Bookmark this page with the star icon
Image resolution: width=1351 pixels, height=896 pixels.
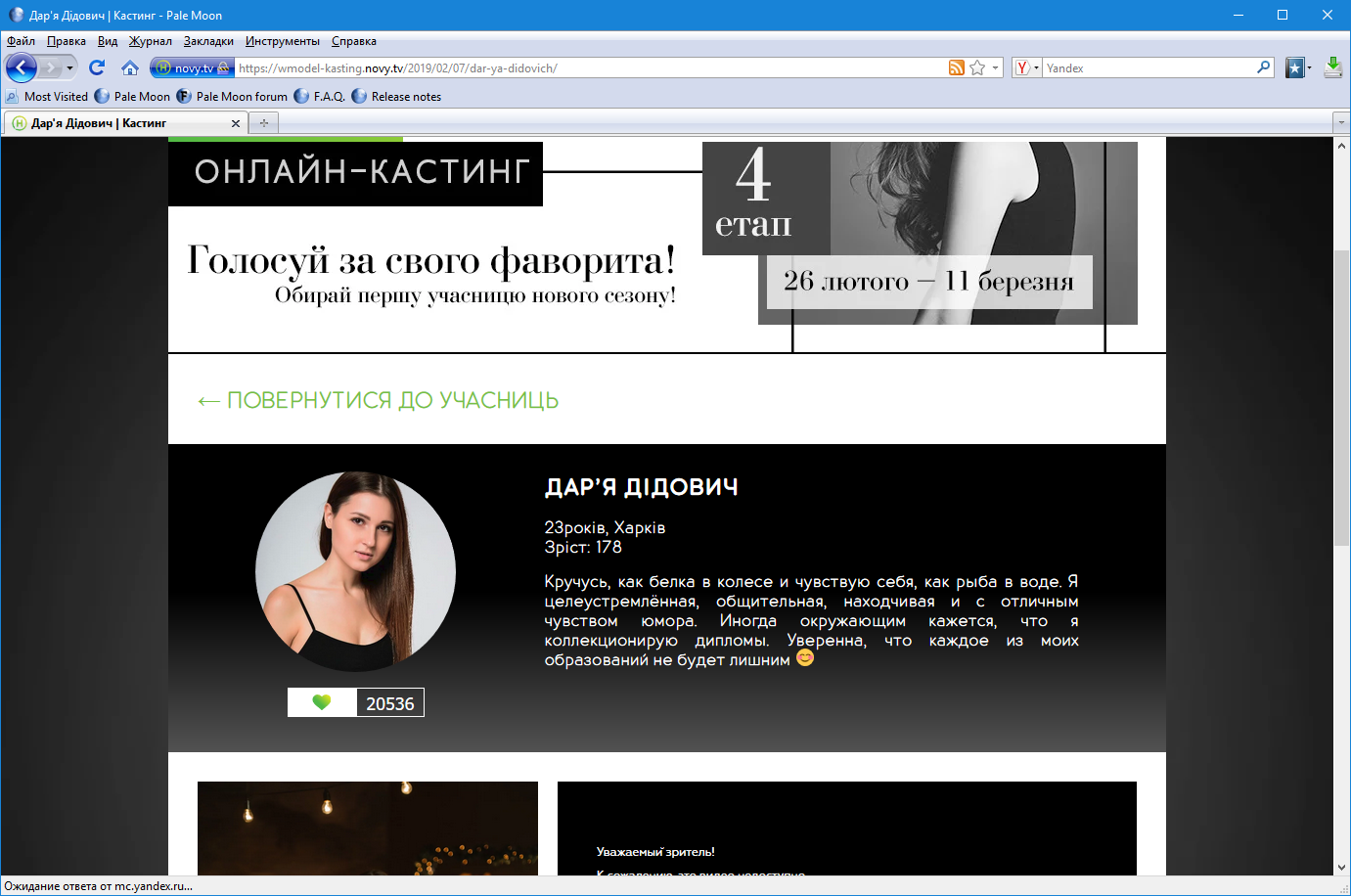977,67
